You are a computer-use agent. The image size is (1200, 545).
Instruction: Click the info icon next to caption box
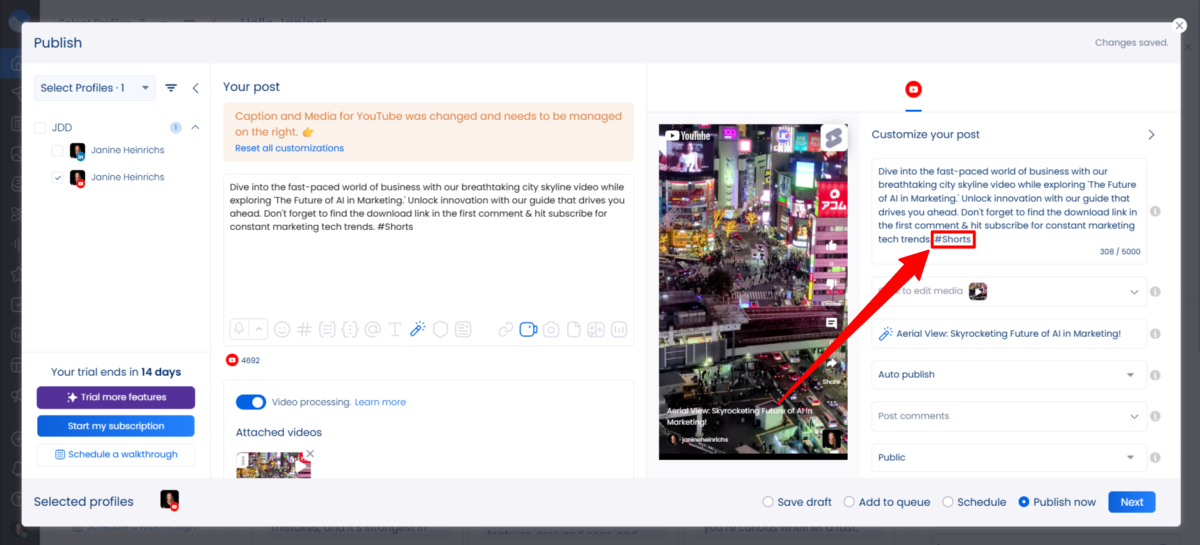pos(1155,212)
